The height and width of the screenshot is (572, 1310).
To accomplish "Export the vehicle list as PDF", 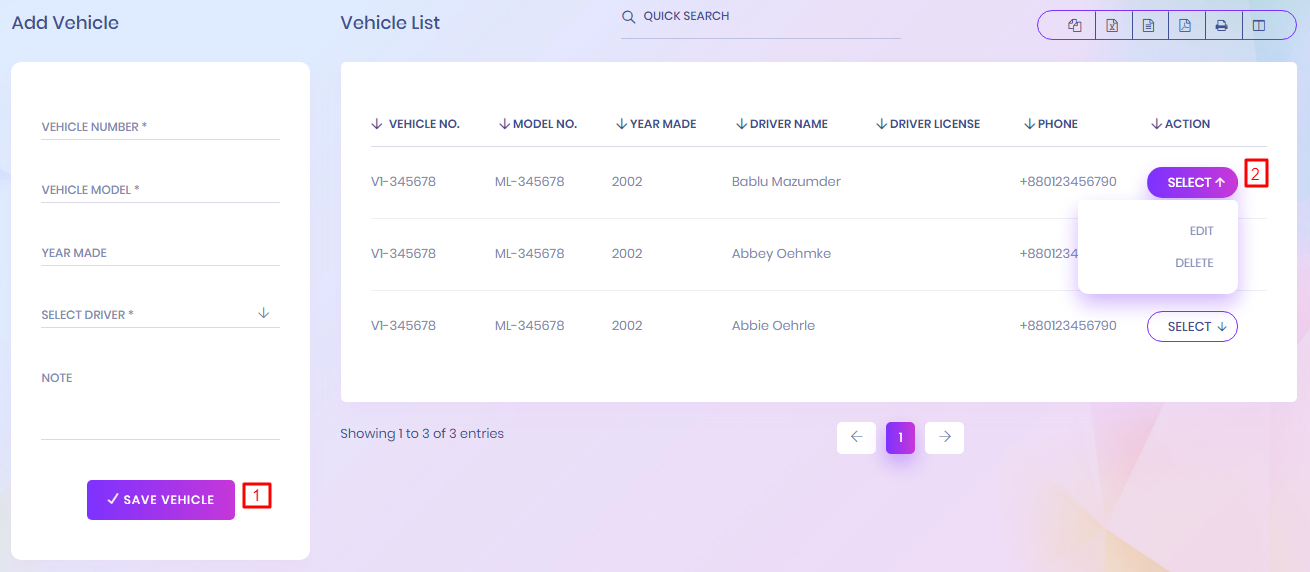I will tap(1185, 26).
